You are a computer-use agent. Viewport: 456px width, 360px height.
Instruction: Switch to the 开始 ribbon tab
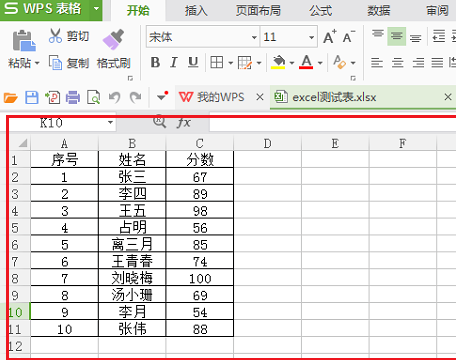[138, 11]
